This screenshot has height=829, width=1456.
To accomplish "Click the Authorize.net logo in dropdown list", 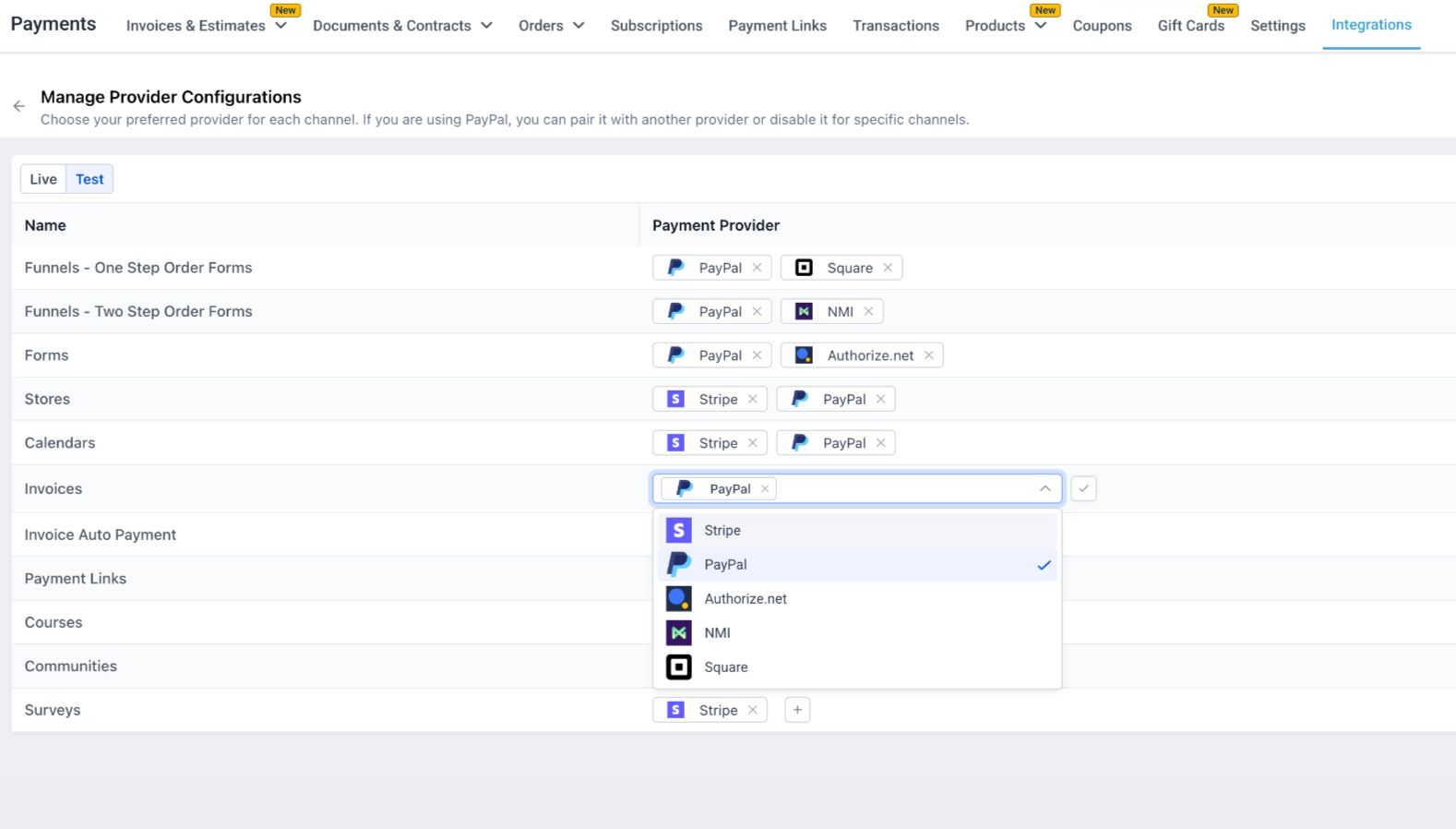I will (x=679, y=598).
